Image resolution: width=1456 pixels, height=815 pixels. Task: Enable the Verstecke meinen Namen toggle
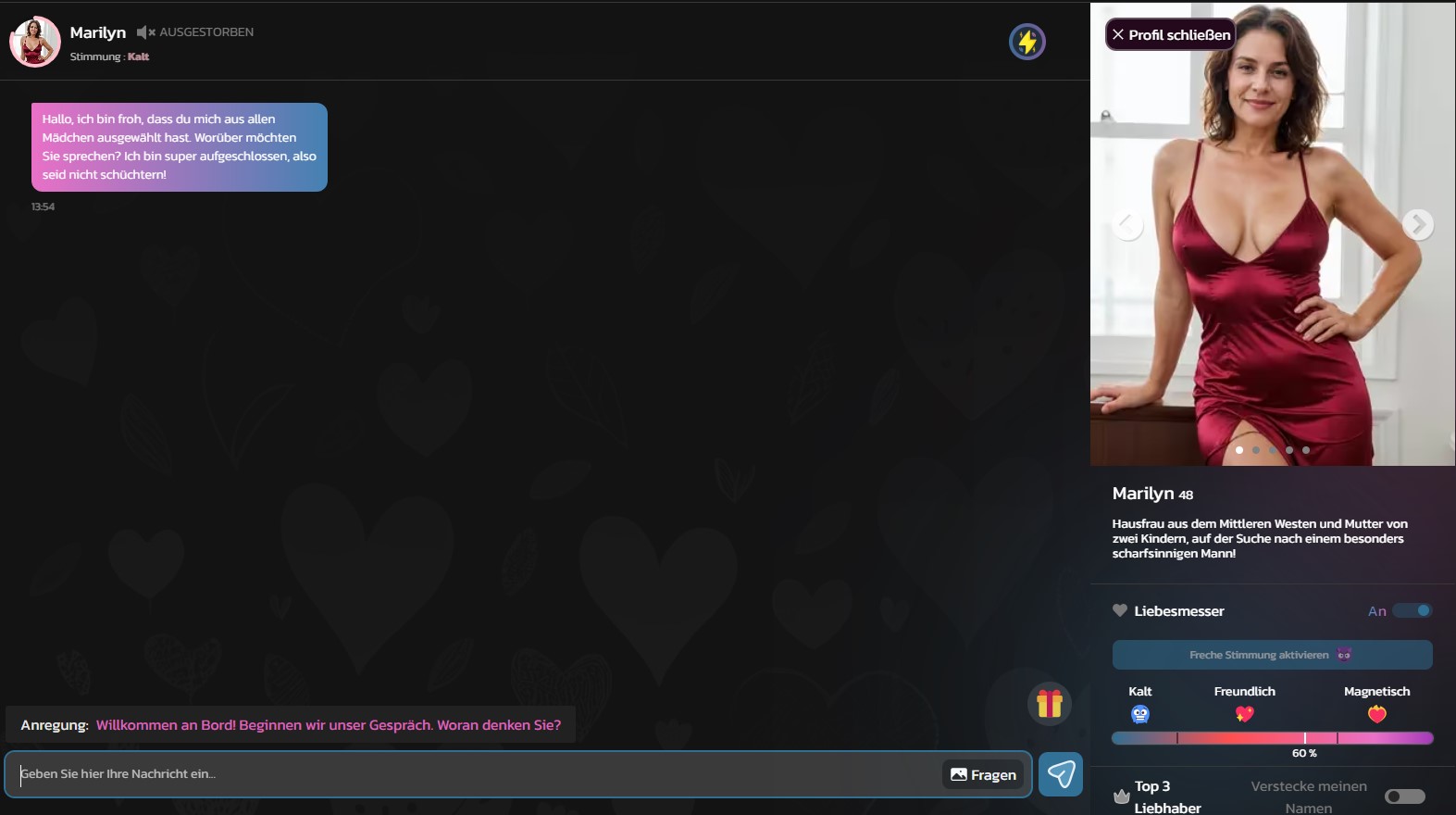click(x=1404, y=796)
